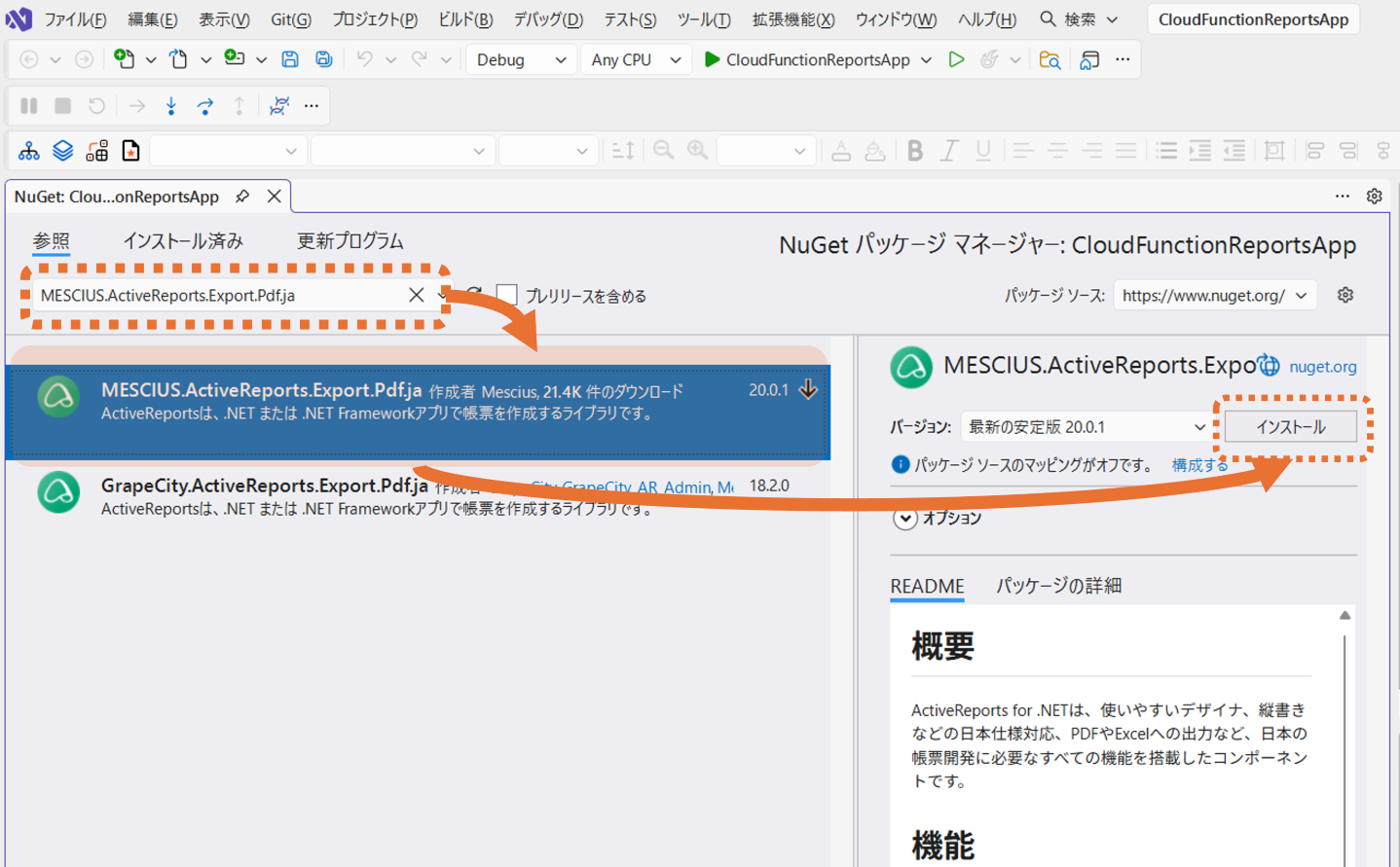
Task: Open NuGet settings gear beside package source
Action: 1345,295
